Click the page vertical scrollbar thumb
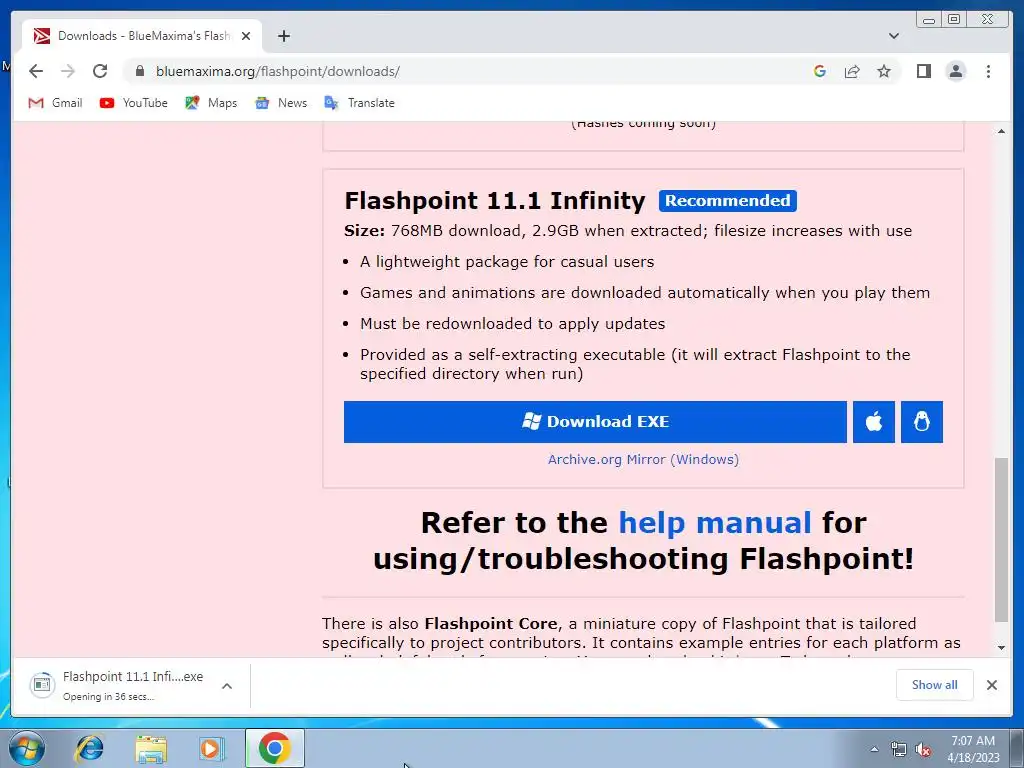This screenshot has height=768, width=1024. tap(1001, 541)
